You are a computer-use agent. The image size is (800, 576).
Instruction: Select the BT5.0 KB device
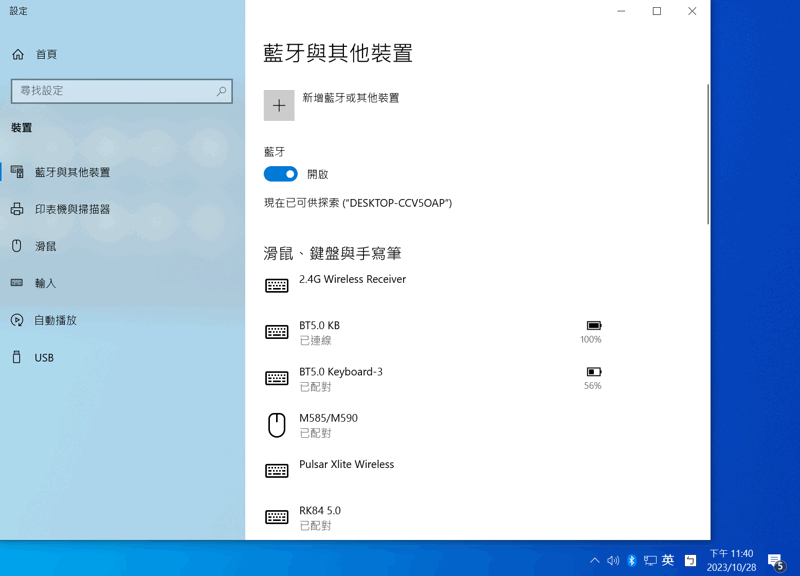[x=434, y=332]
